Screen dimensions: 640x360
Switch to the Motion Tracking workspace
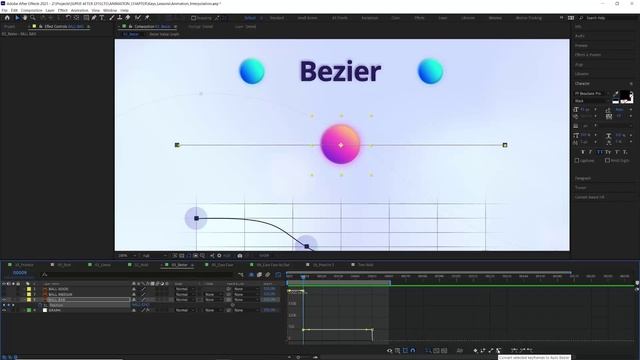pos(529,18)
